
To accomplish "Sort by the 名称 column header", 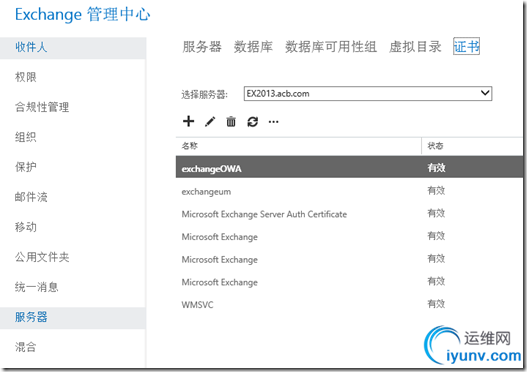I will 298,146.
